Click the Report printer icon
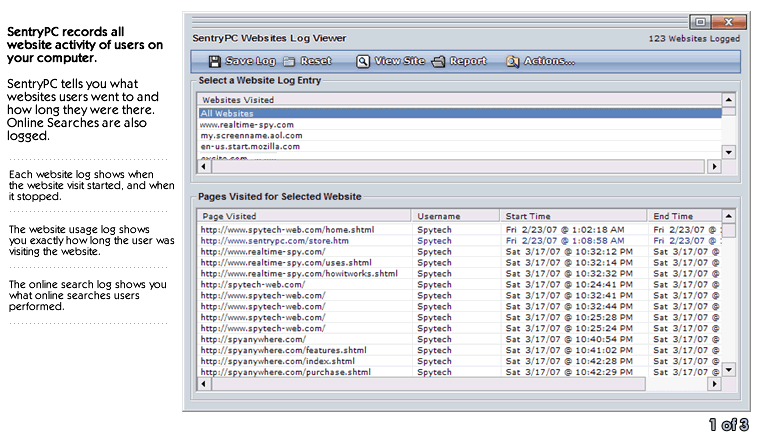 coord(438,62)
